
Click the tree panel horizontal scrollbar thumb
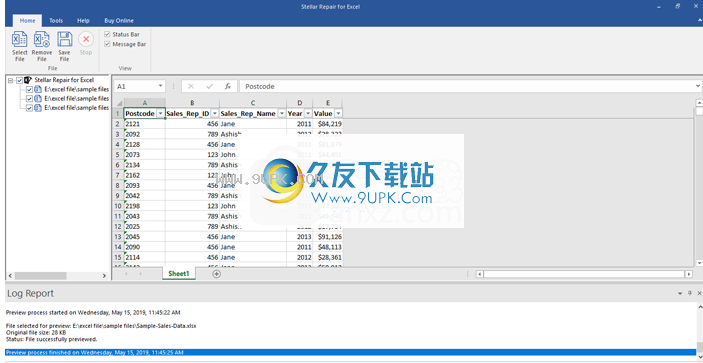pos(40,276)
